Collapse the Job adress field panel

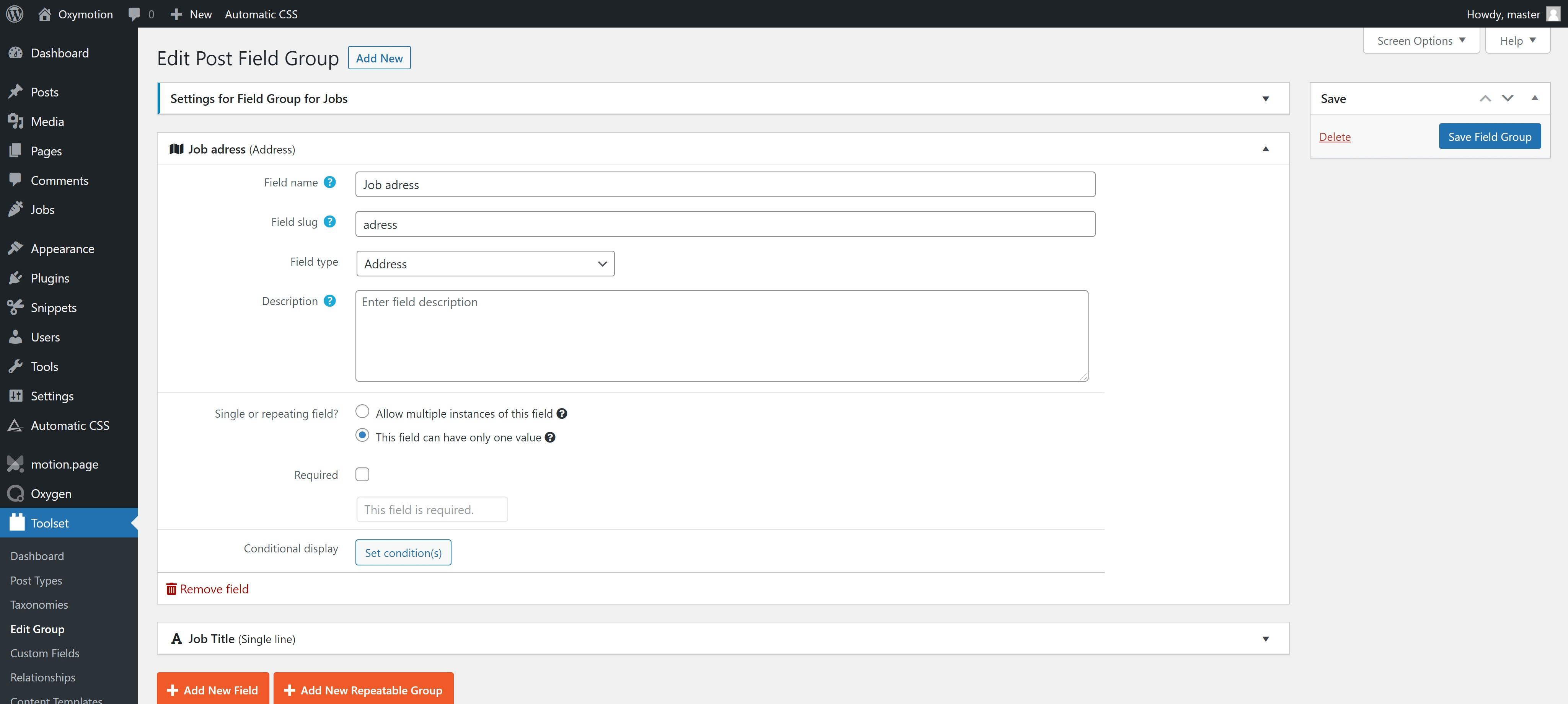(1265, 149)
